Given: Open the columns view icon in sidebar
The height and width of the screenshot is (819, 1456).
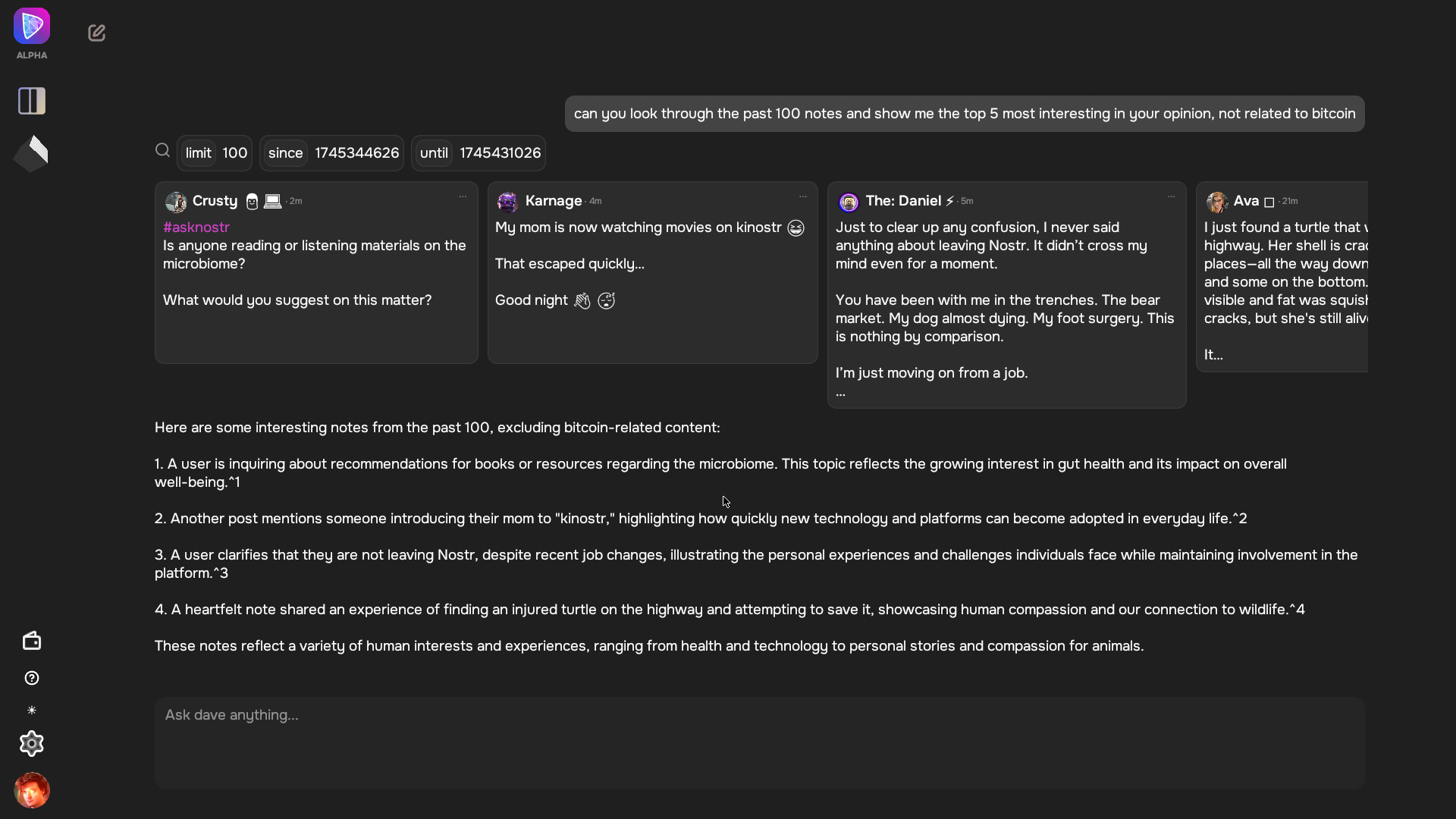Looking at the screenshot, I should [x=32, y=101].
